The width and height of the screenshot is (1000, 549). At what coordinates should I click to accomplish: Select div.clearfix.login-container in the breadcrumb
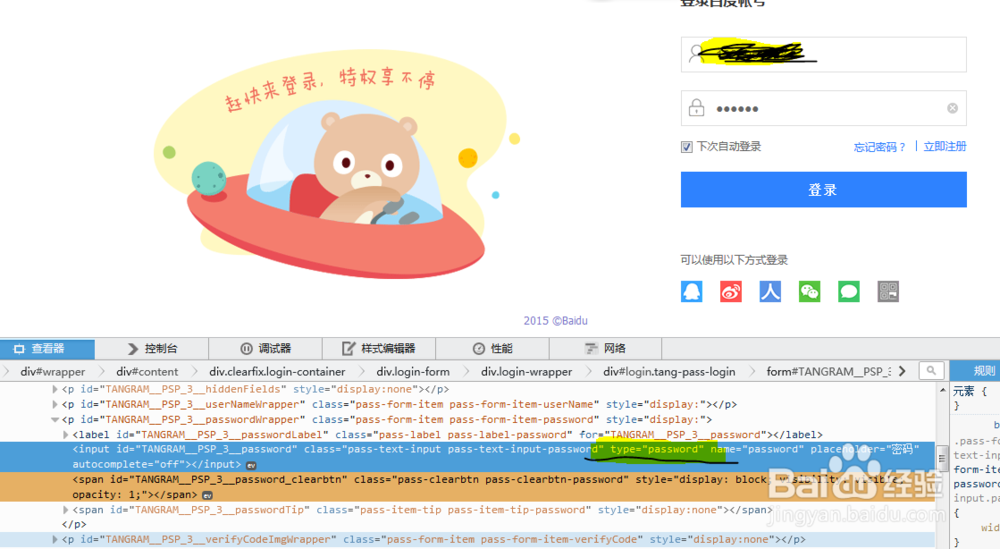tap(277, 371)
